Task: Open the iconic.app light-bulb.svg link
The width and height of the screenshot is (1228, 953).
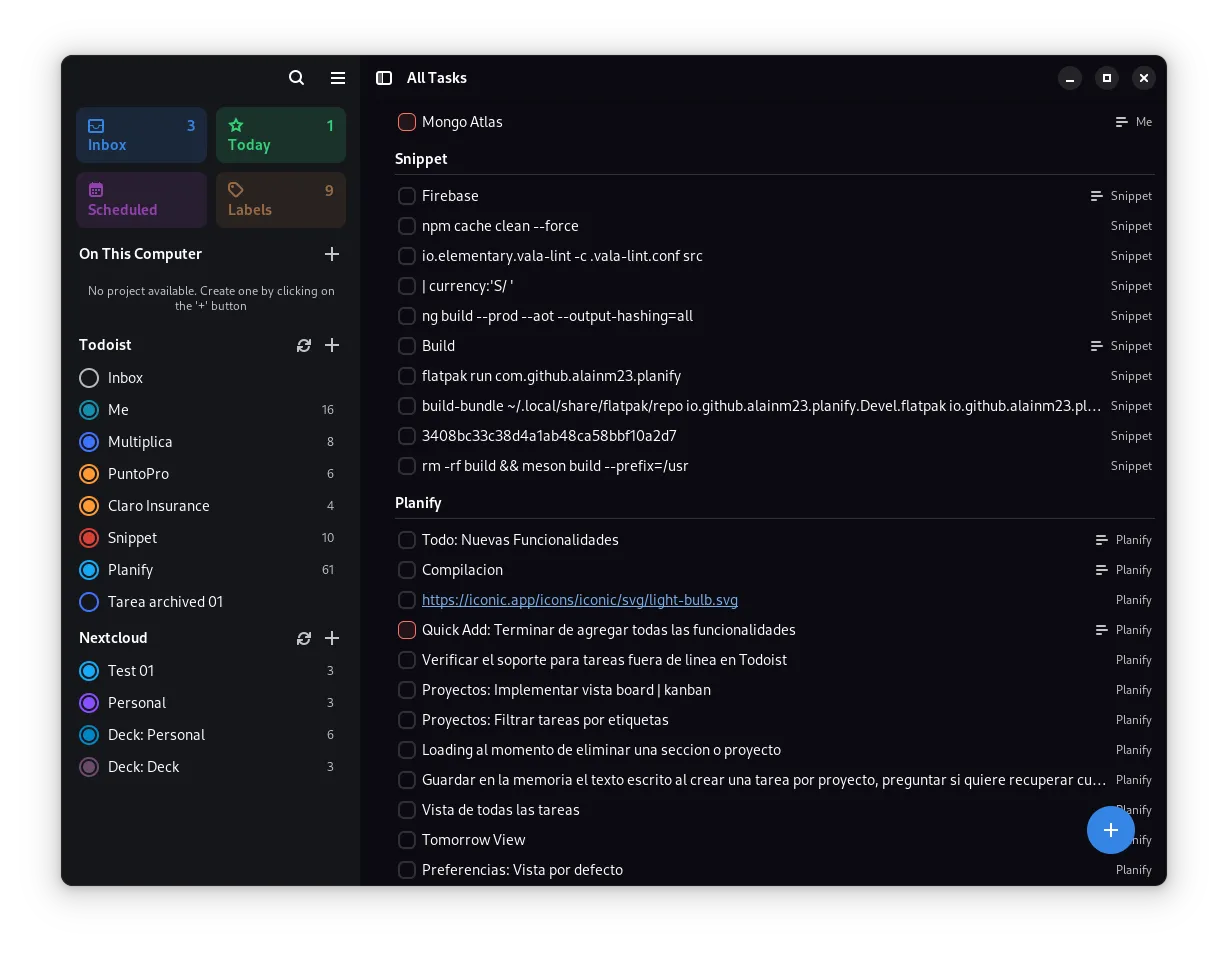Action: coord(579,600)
